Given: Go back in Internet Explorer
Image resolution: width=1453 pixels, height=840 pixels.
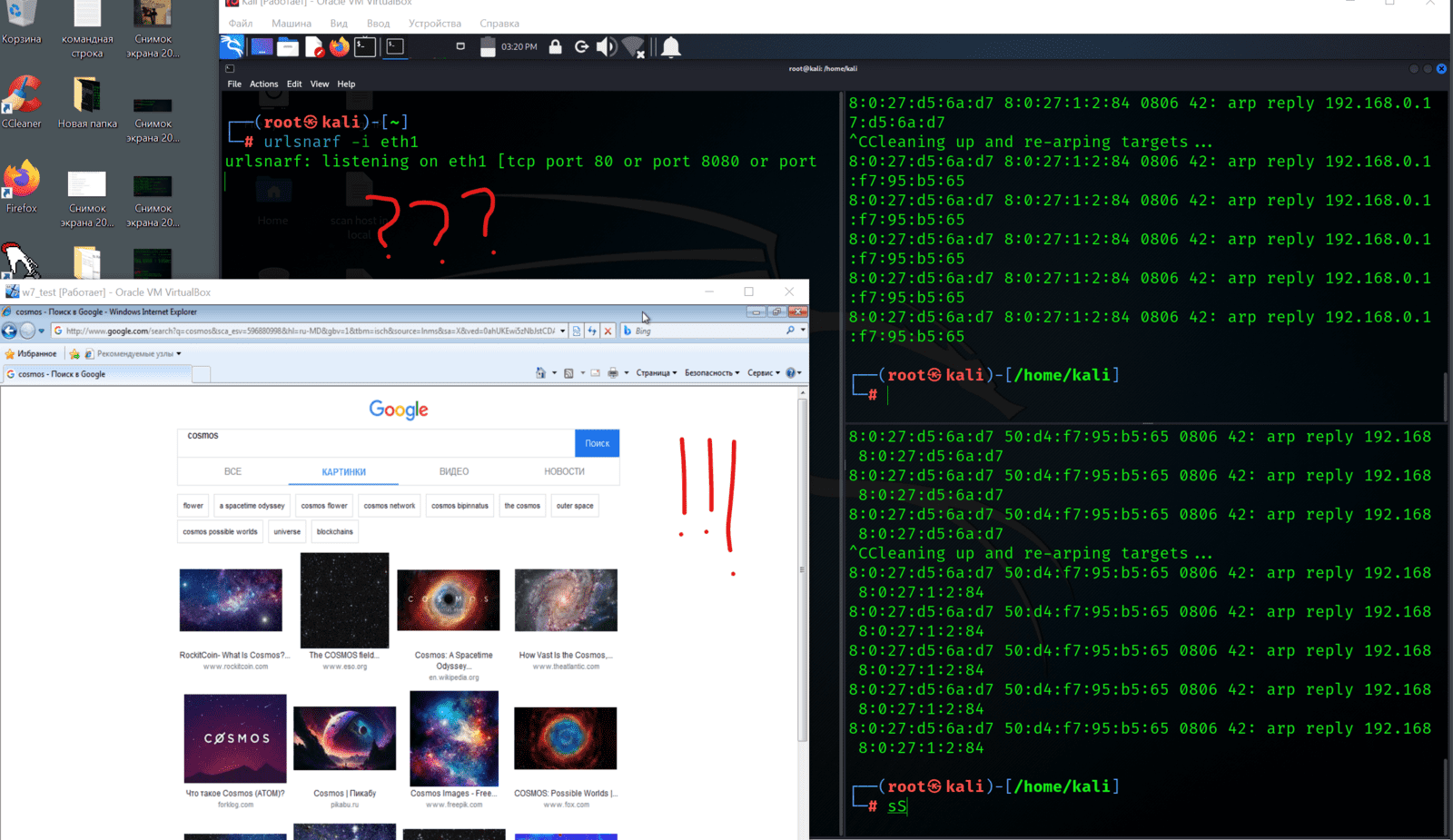Looking at the screenshot, I should click(x=10, y=331).
